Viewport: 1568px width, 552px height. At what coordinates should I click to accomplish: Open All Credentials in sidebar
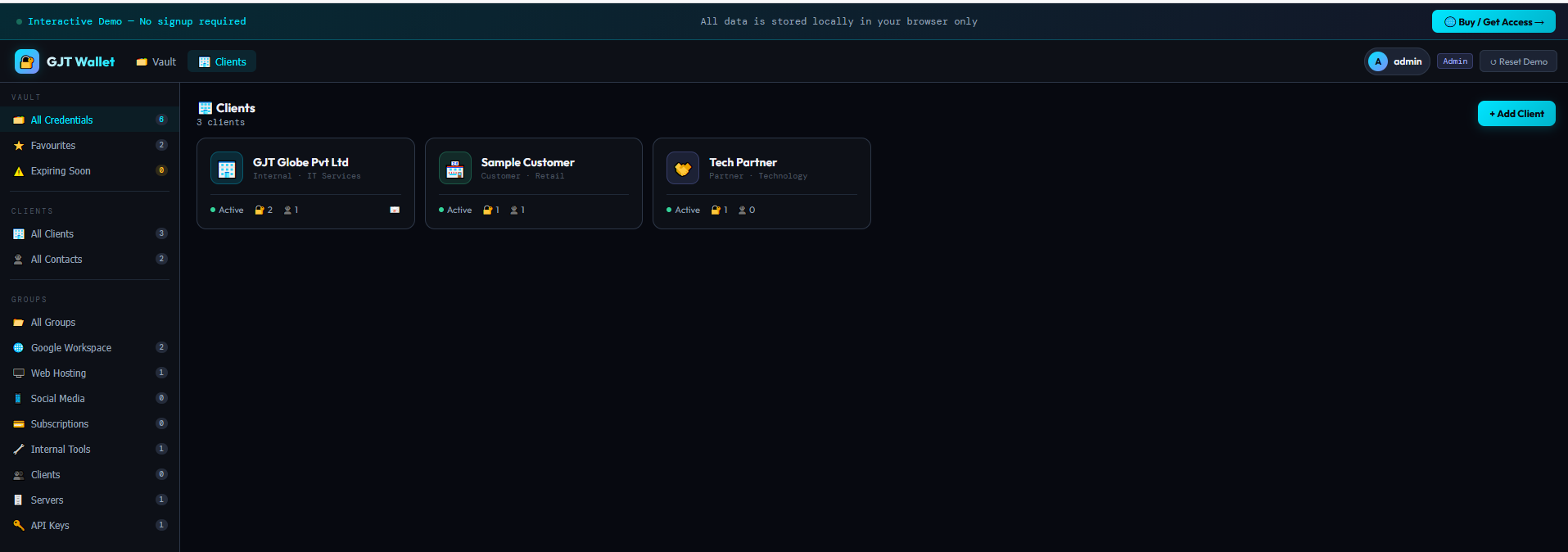[x=89, y=120]
